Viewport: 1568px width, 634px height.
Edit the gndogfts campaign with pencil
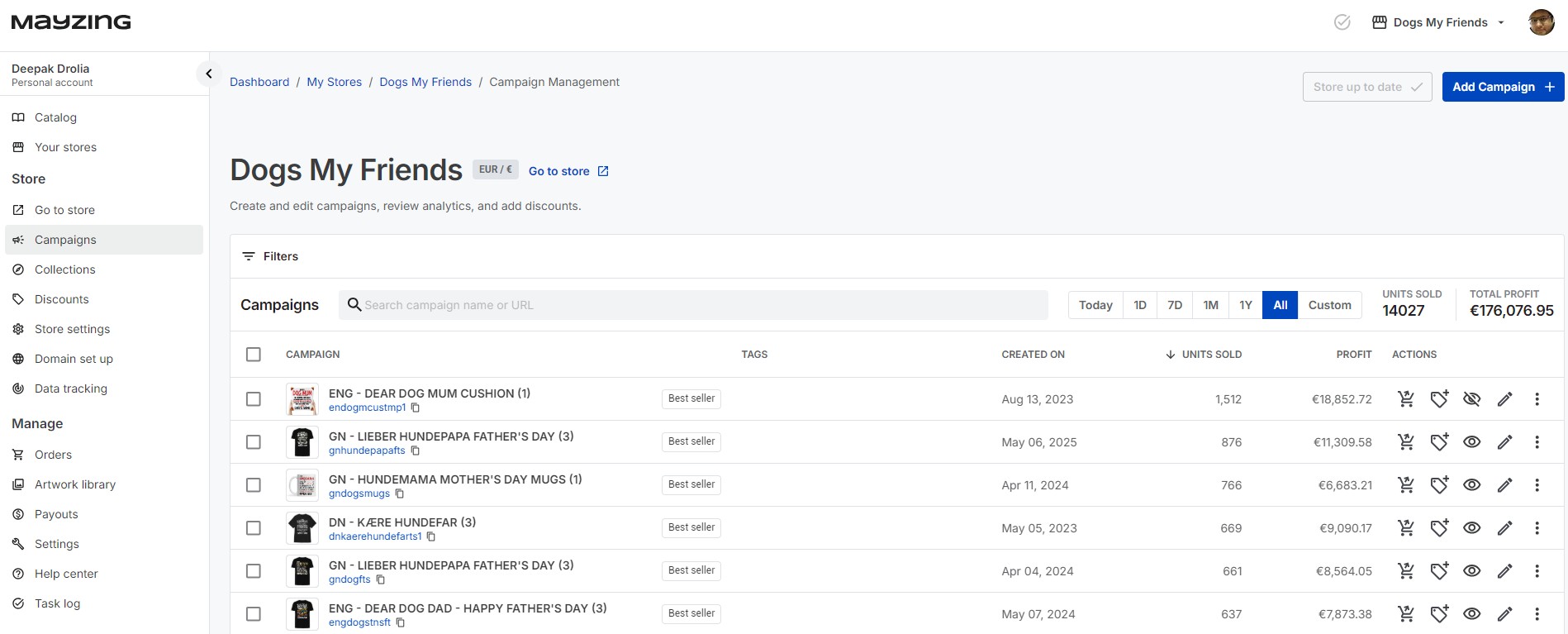(1504, 571)
